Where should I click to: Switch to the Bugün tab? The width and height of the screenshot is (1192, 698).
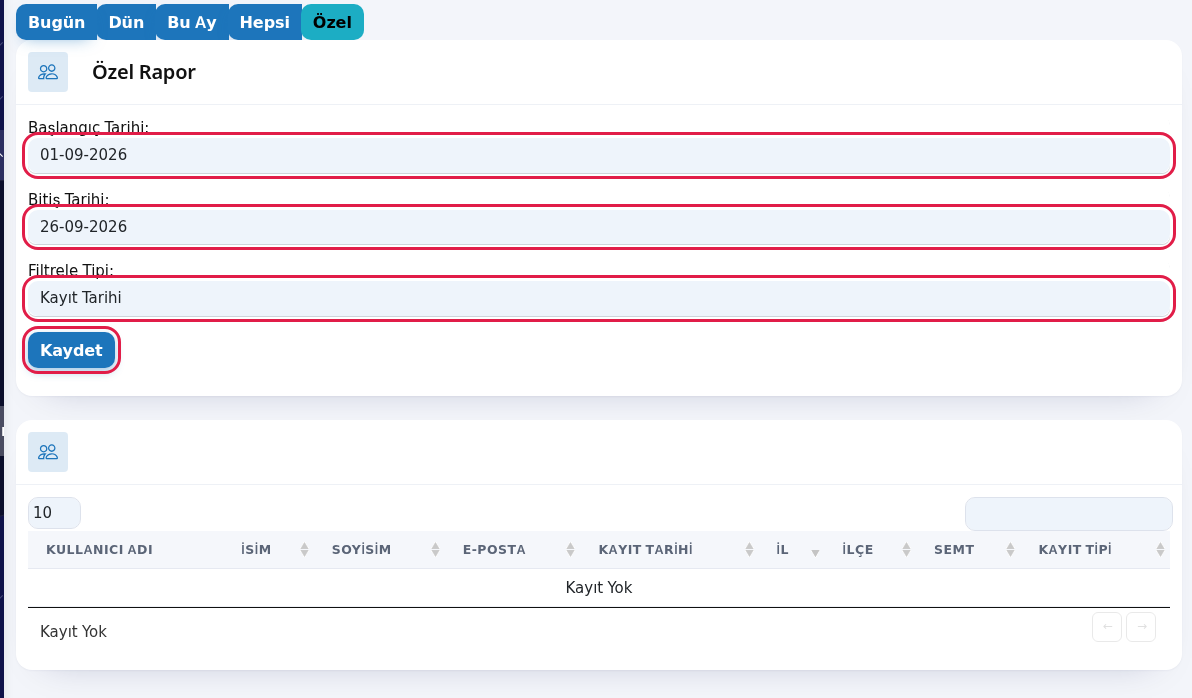pos(57,22)
